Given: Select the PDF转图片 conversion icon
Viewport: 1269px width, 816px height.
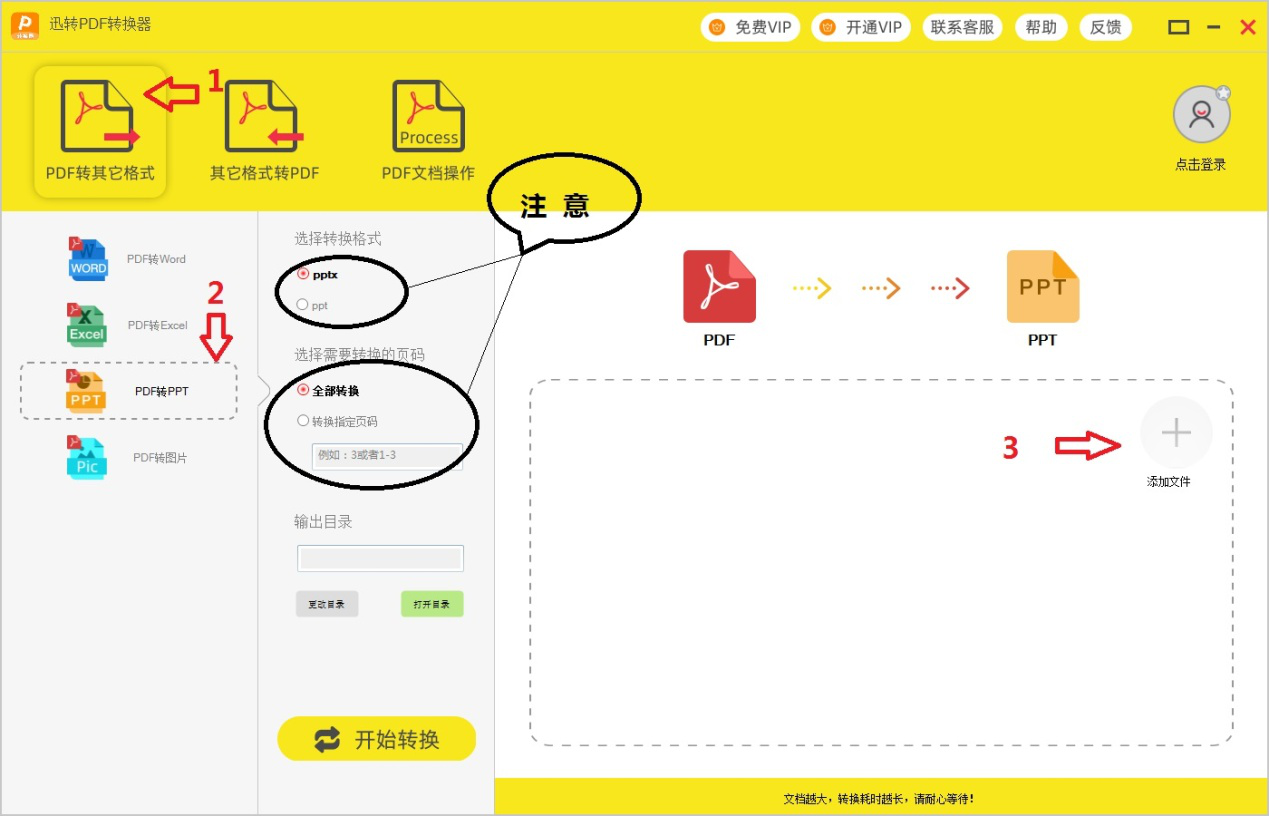Looking at the screenshot, I should point(86,457).
